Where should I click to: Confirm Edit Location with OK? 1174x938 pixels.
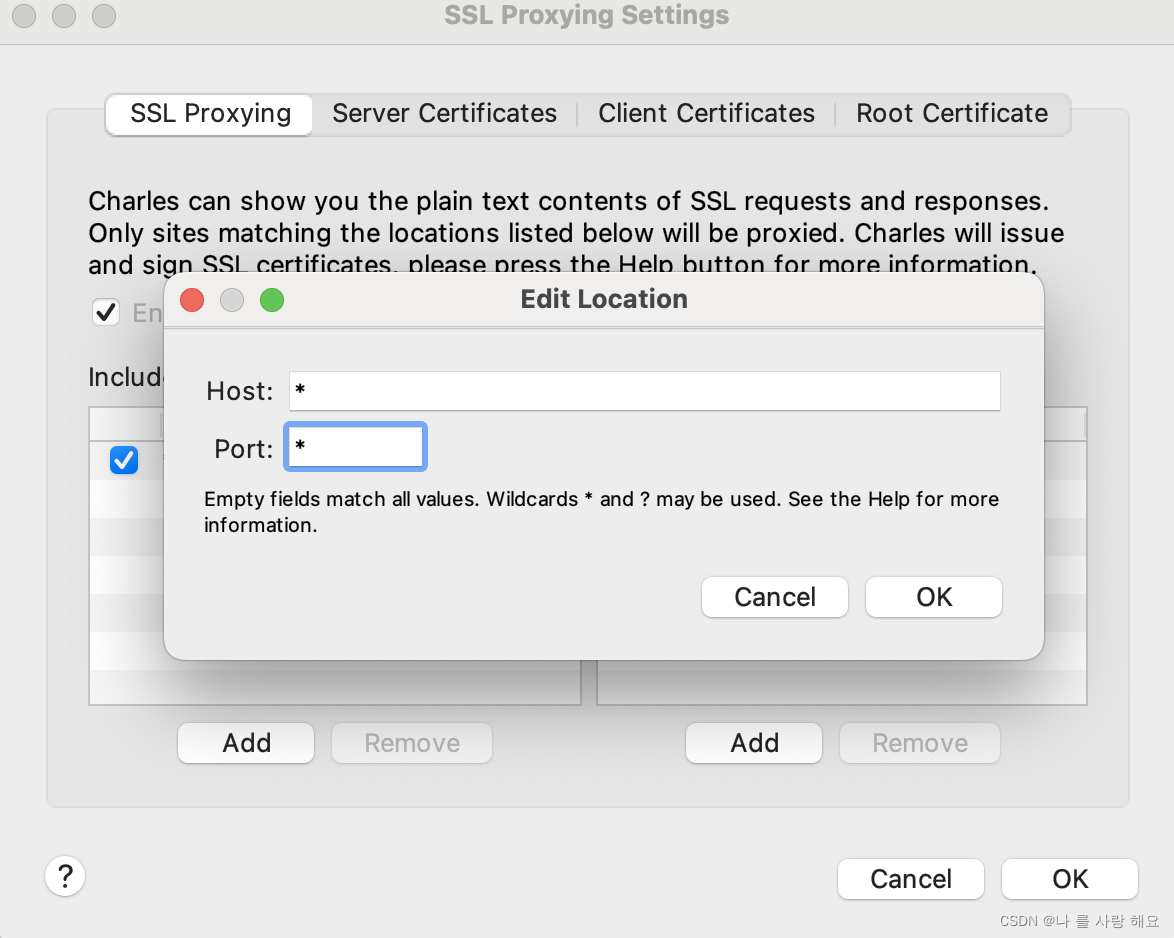[934, 597]
